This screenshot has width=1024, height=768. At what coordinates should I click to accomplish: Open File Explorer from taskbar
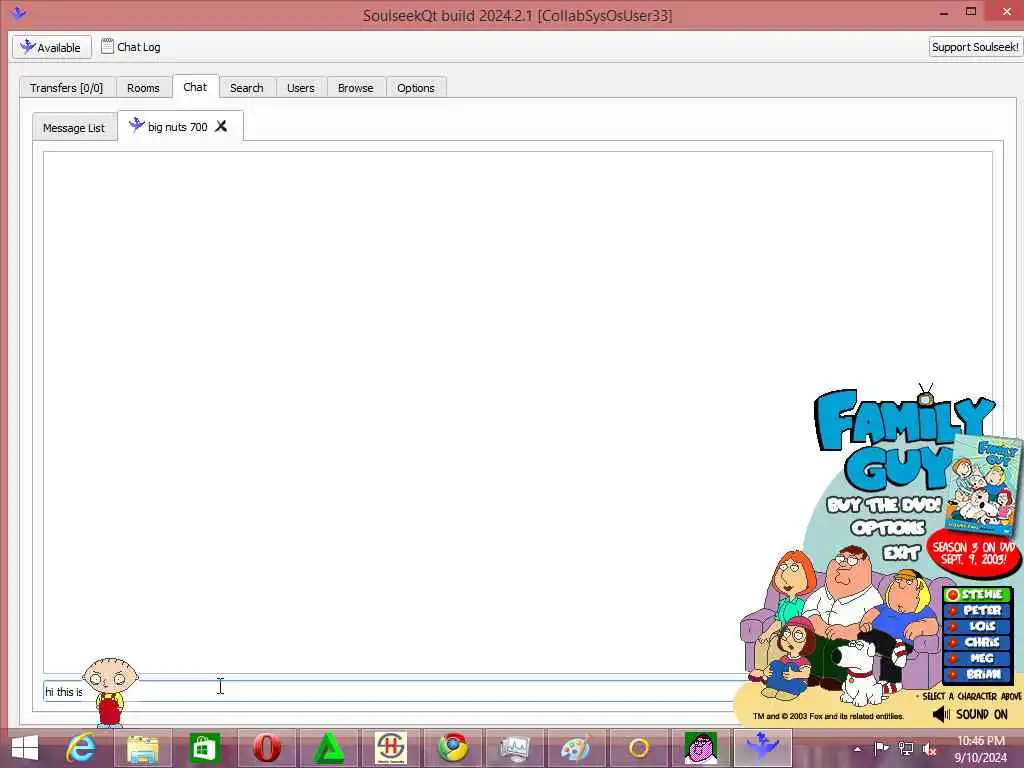(x=143, y=748)
